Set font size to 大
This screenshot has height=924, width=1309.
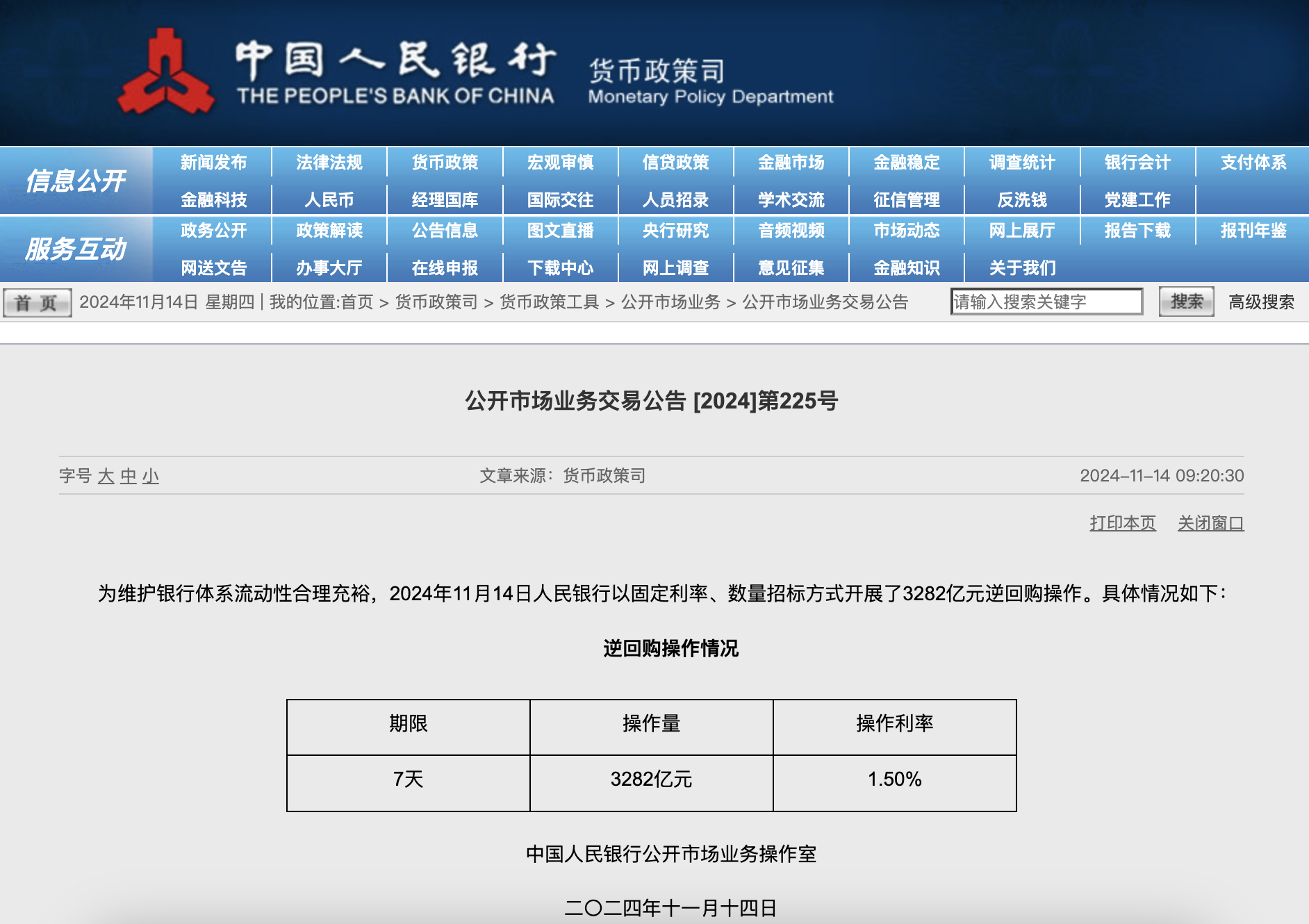pyautogui.click(x=106, y=476)
